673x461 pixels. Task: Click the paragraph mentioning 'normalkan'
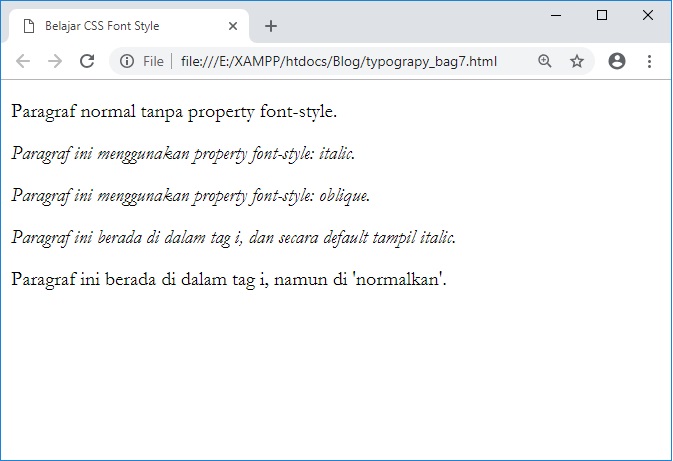pyautogui.click(x=228, y=279)
